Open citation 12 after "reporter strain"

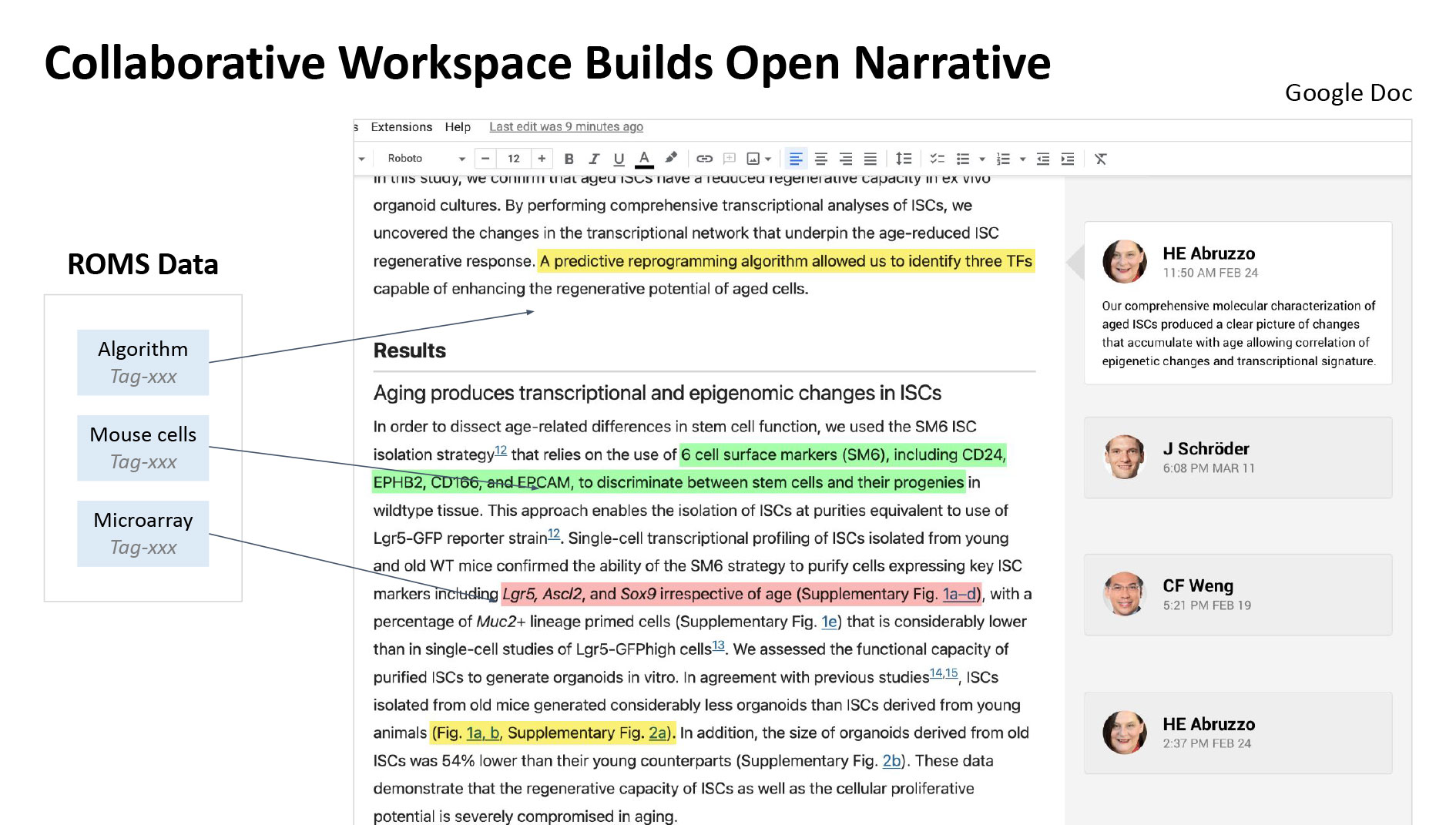(554, 534)
